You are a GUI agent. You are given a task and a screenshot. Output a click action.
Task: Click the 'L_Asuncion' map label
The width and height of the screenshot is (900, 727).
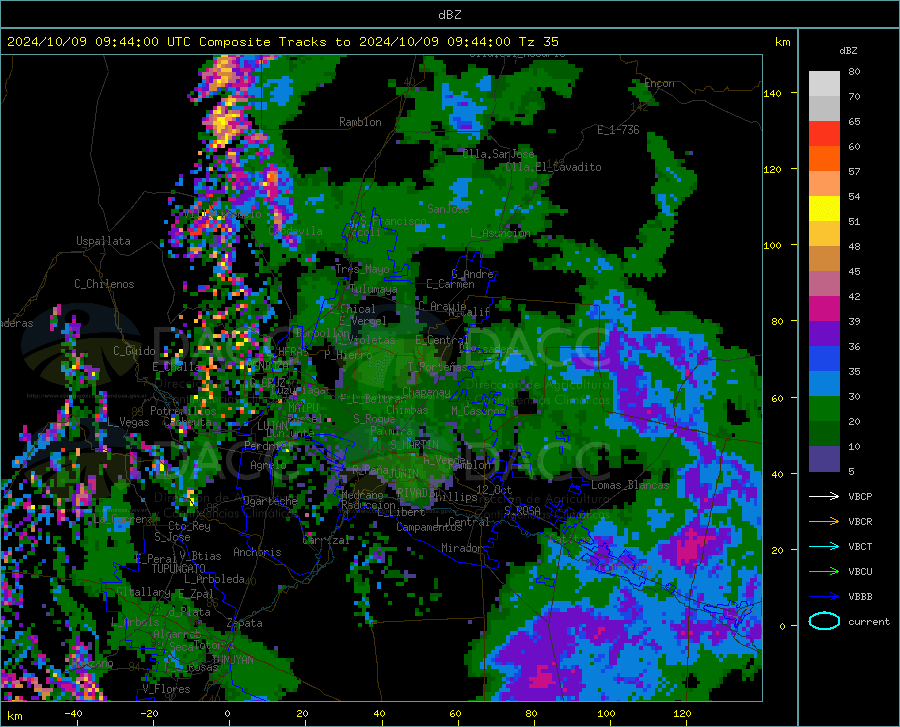[x=500, y=233]
